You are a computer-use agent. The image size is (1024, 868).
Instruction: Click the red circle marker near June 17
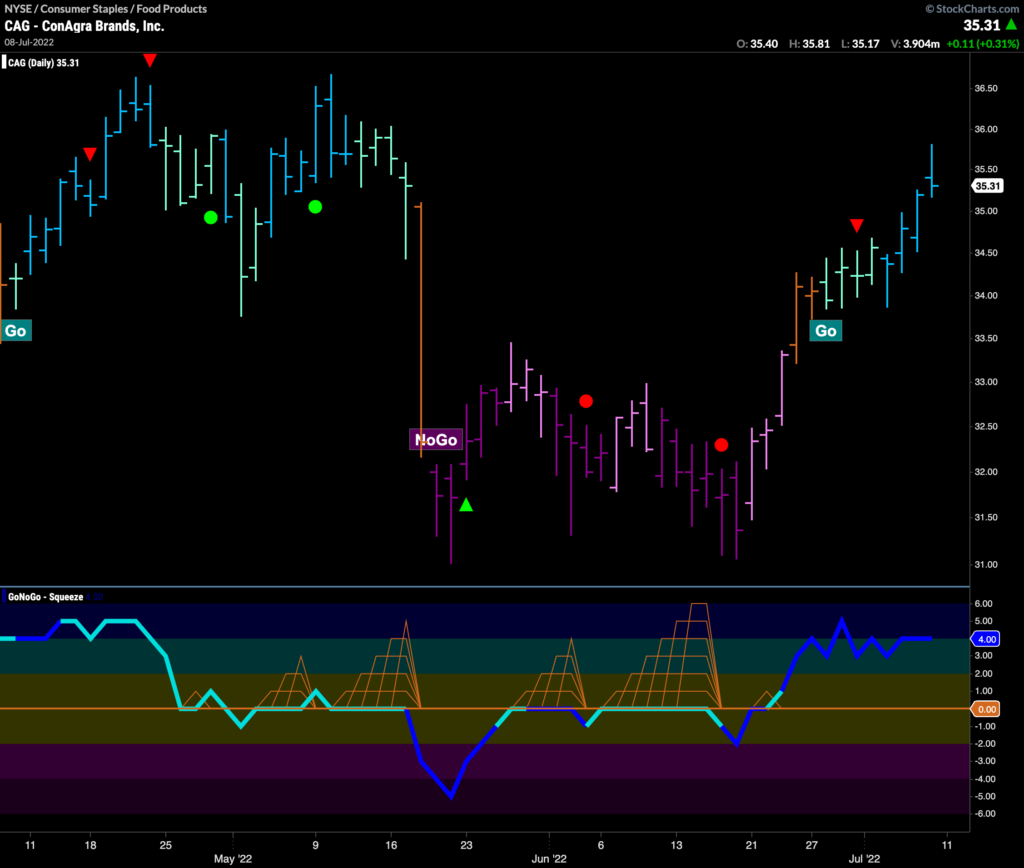coord(722,445)
